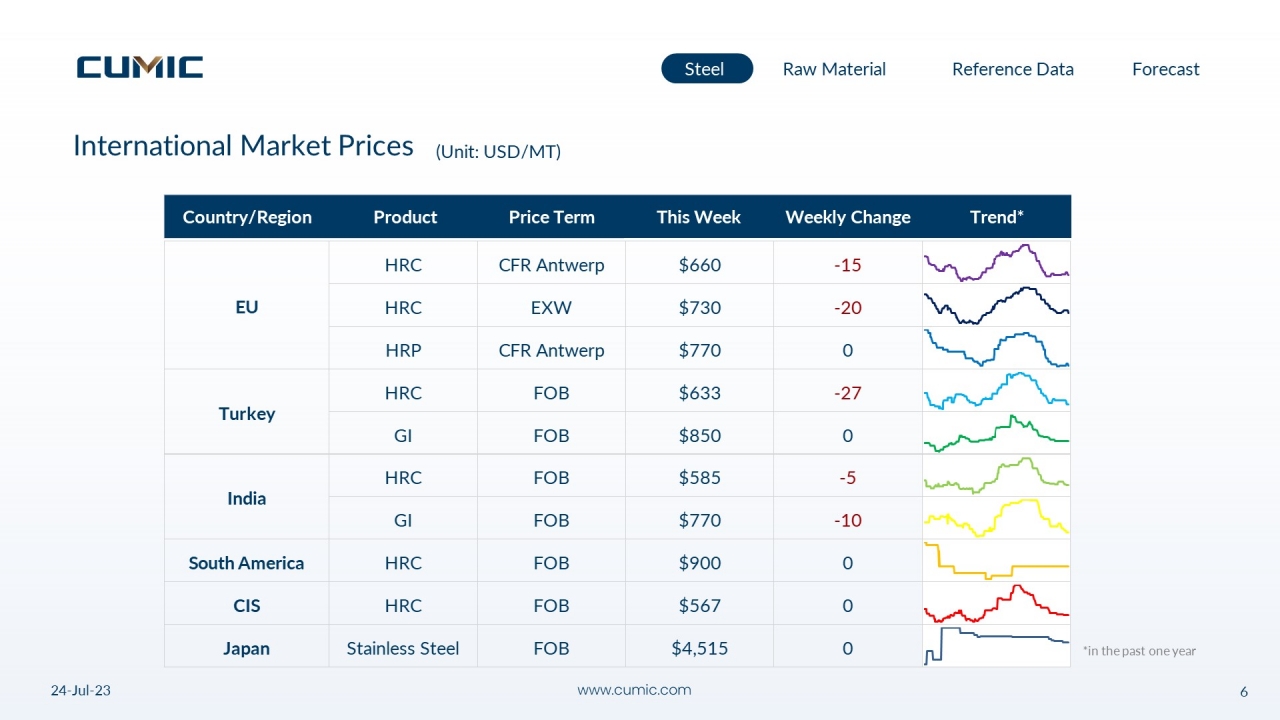
Task: Open the www.cumic.com link
Action: [635, 690]
